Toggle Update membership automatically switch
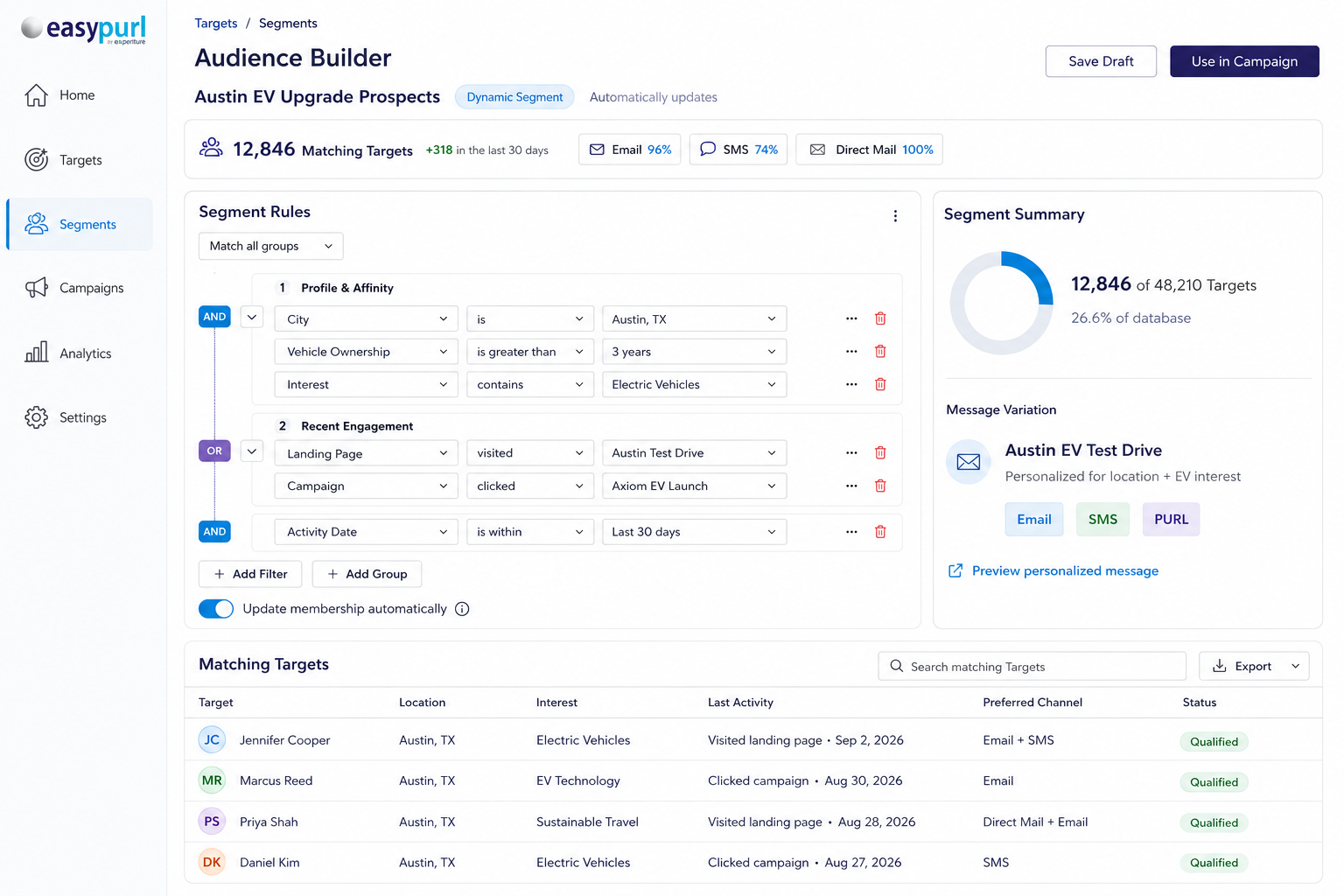The image size is (1344, 896). [x=216, y=609]
